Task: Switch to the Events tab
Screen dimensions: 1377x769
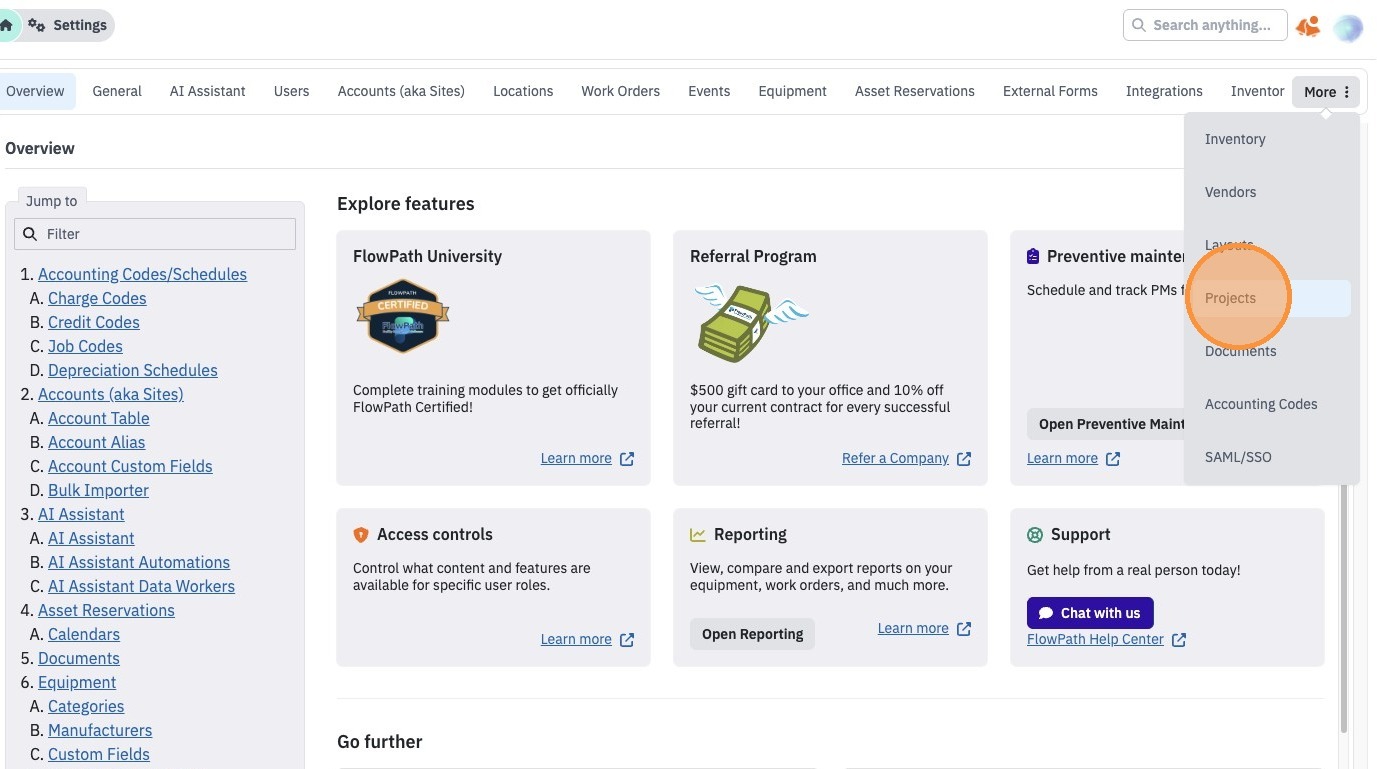Action: pyautogui.click(x=709, y=91)
